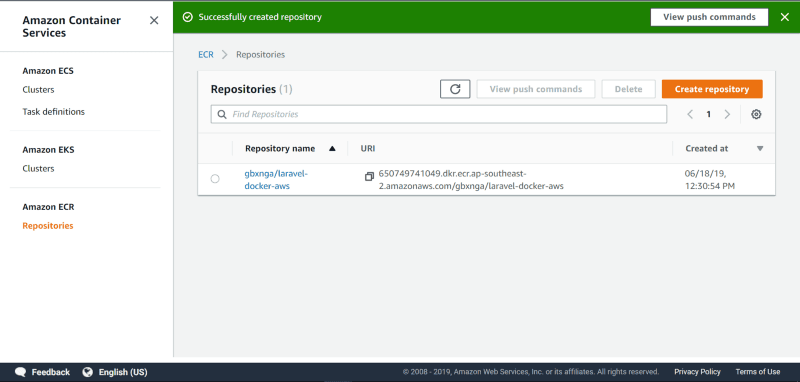Focus the Find Repositories search field
The width and height of the screenshot is (800, 382).
tap(439, 114)
